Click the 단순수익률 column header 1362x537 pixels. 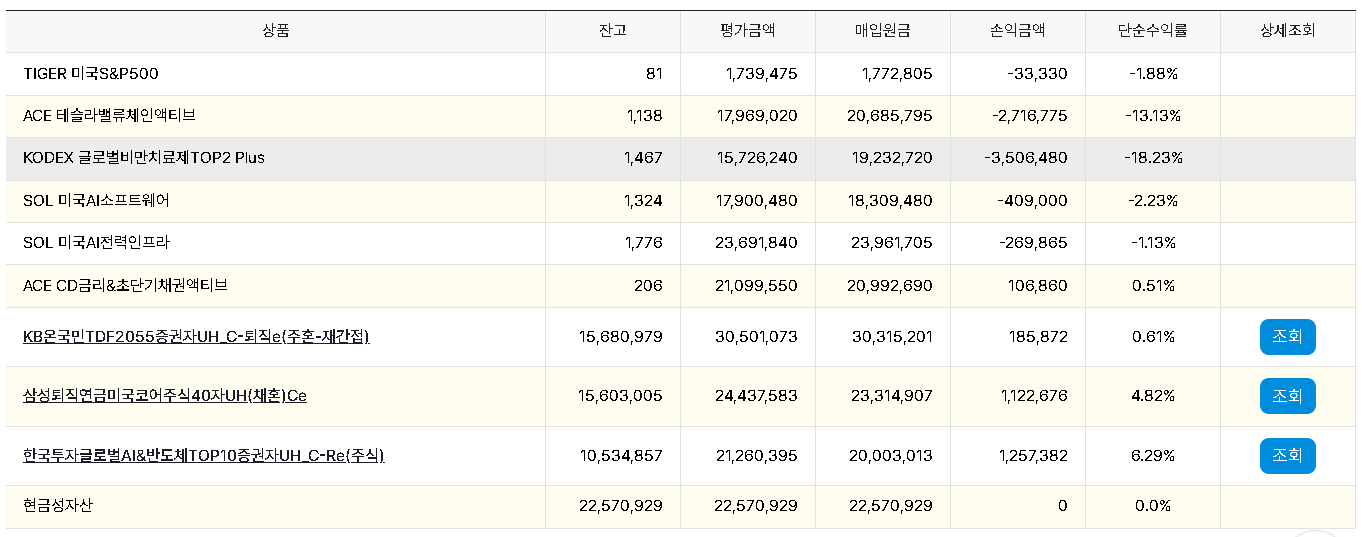1152,31
